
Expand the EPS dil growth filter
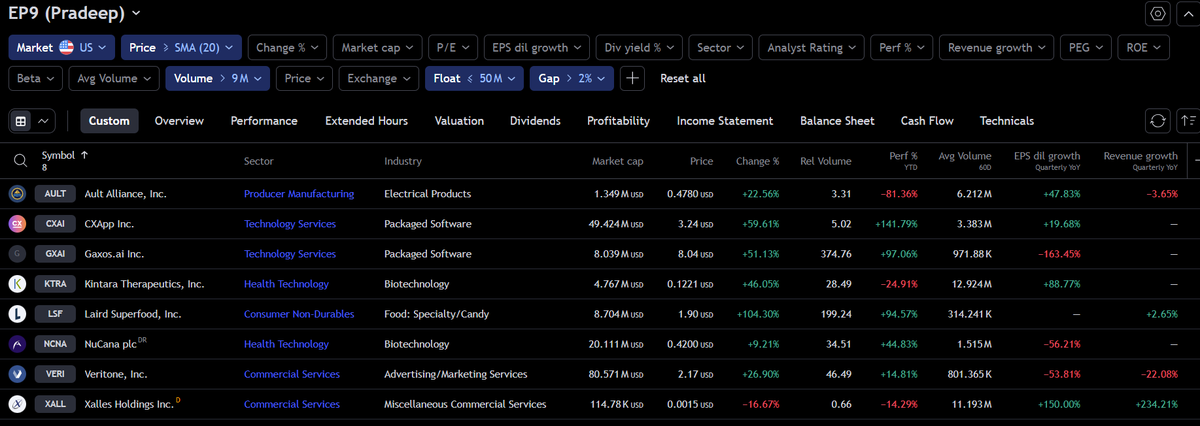pyautogui.click(x=536, y=47)
